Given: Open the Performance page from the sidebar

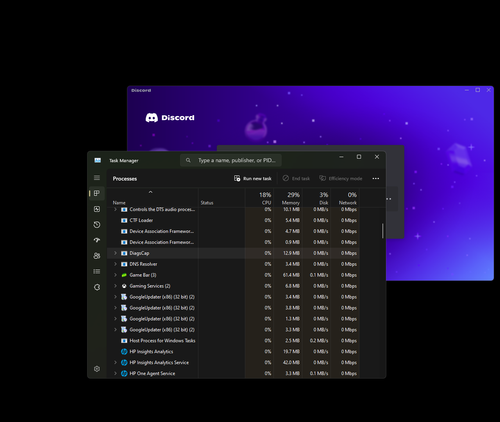Looking at the screenshot, I should [x=97, y=209].
